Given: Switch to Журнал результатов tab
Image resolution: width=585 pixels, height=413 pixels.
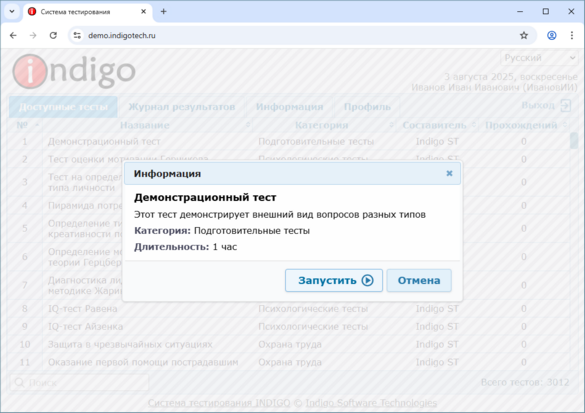Looking at the screenshot, I should [x=182, y=107].
